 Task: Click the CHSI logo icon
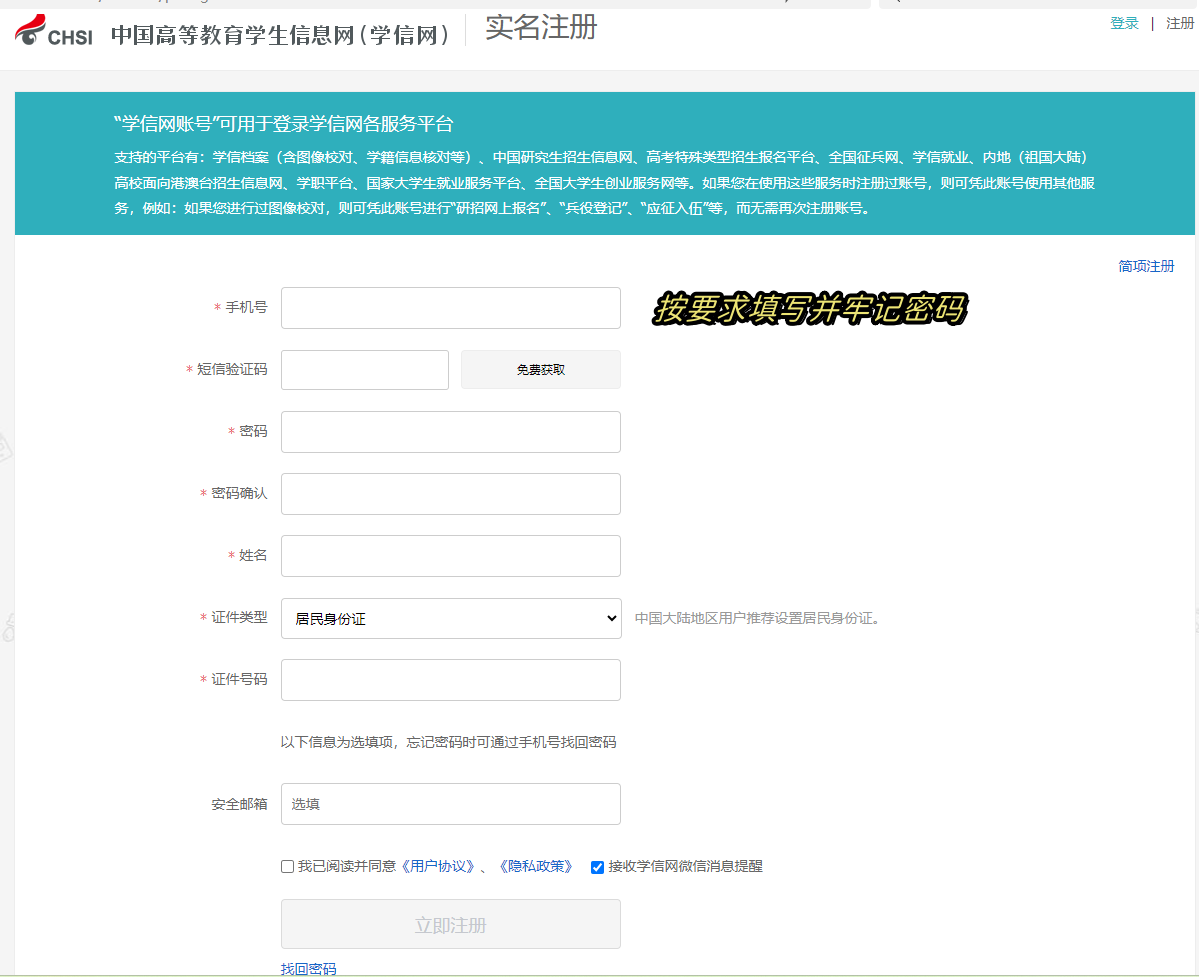coord(54,31)
